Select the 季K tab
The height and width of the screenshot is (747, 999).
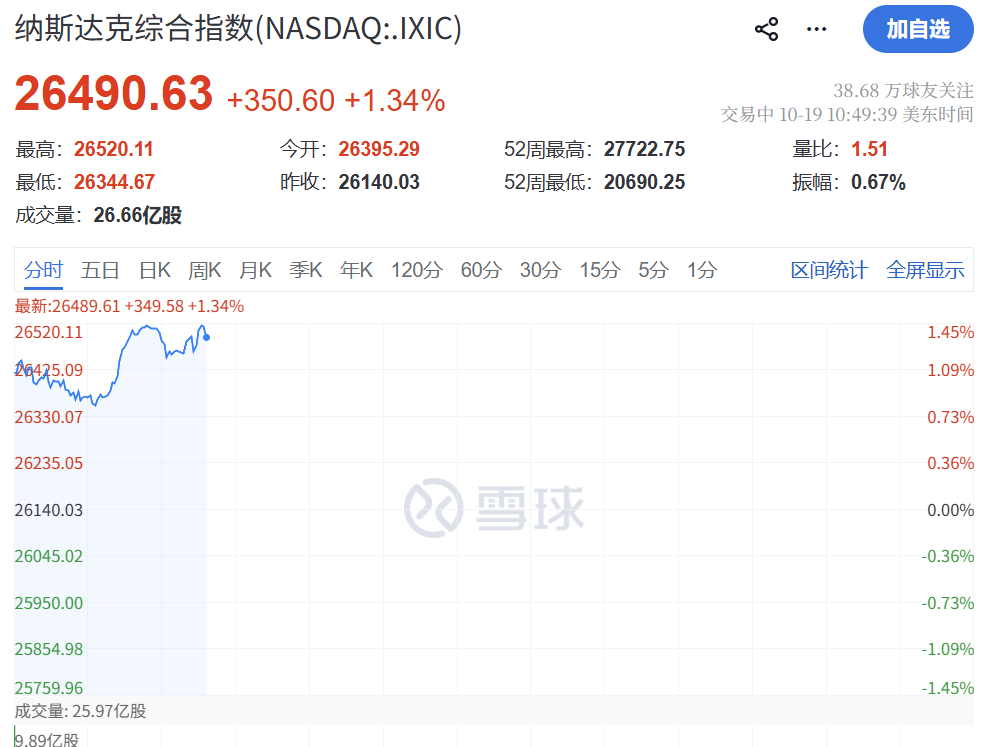306,270
